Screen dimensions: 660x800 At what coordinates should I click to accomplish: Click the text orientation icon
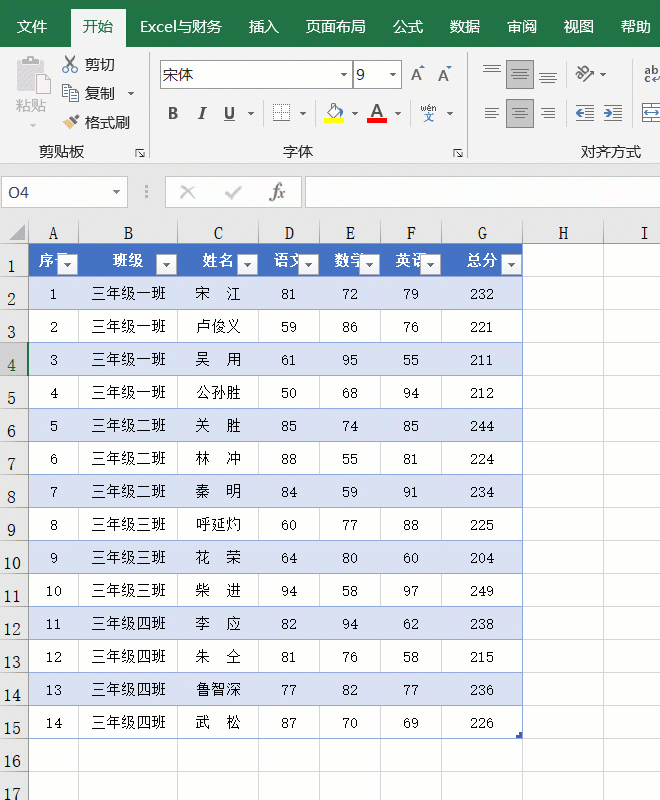pos(584,74)
